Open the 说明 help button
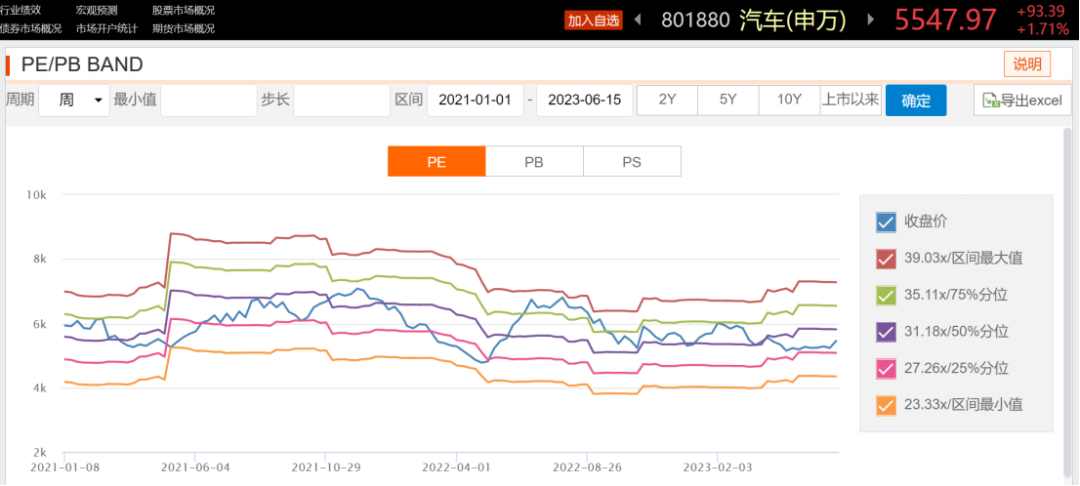The height and width of the screenshot is (486, 1080). click(x=1027, y=65)
